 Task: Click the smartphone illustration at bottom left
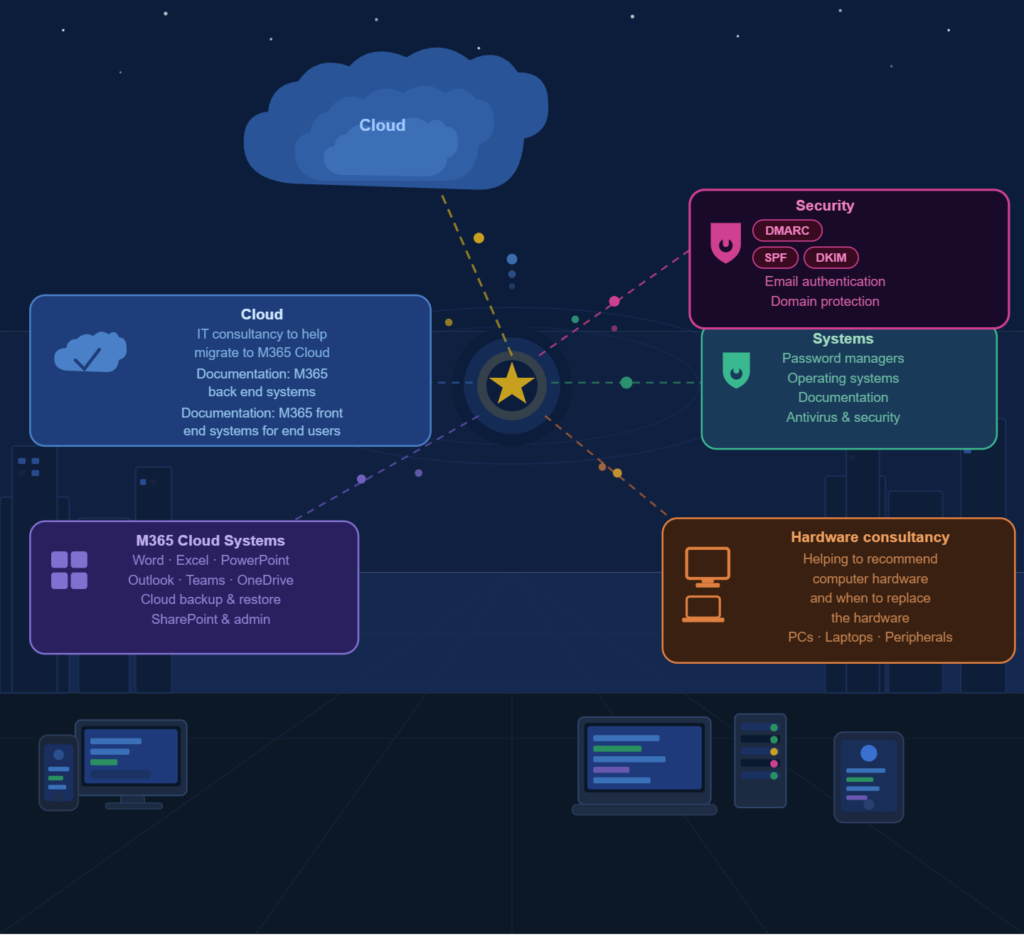58,772
